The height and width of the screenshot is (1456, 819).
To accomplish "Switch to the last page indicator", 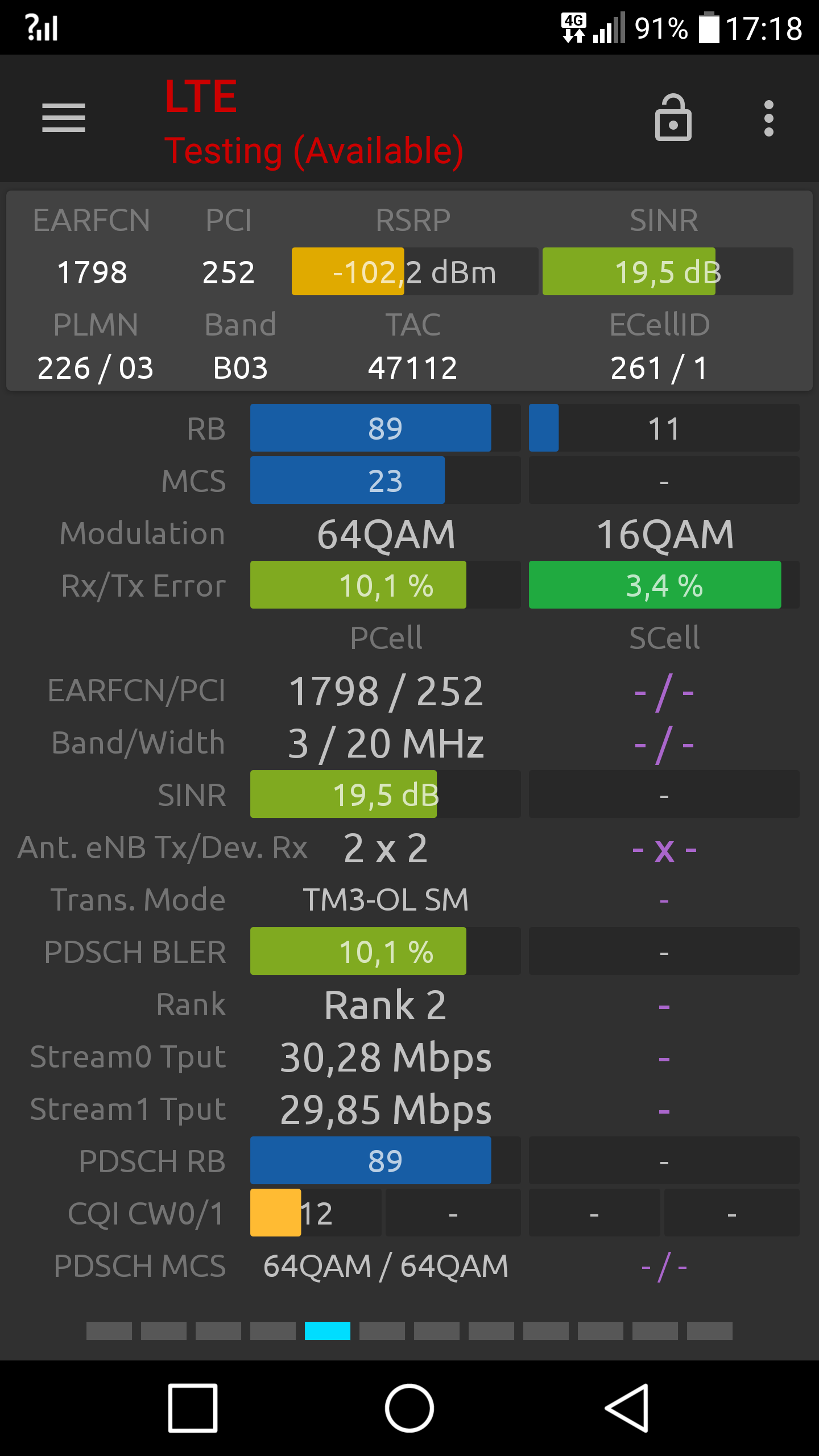I will tap(710, 1331).
